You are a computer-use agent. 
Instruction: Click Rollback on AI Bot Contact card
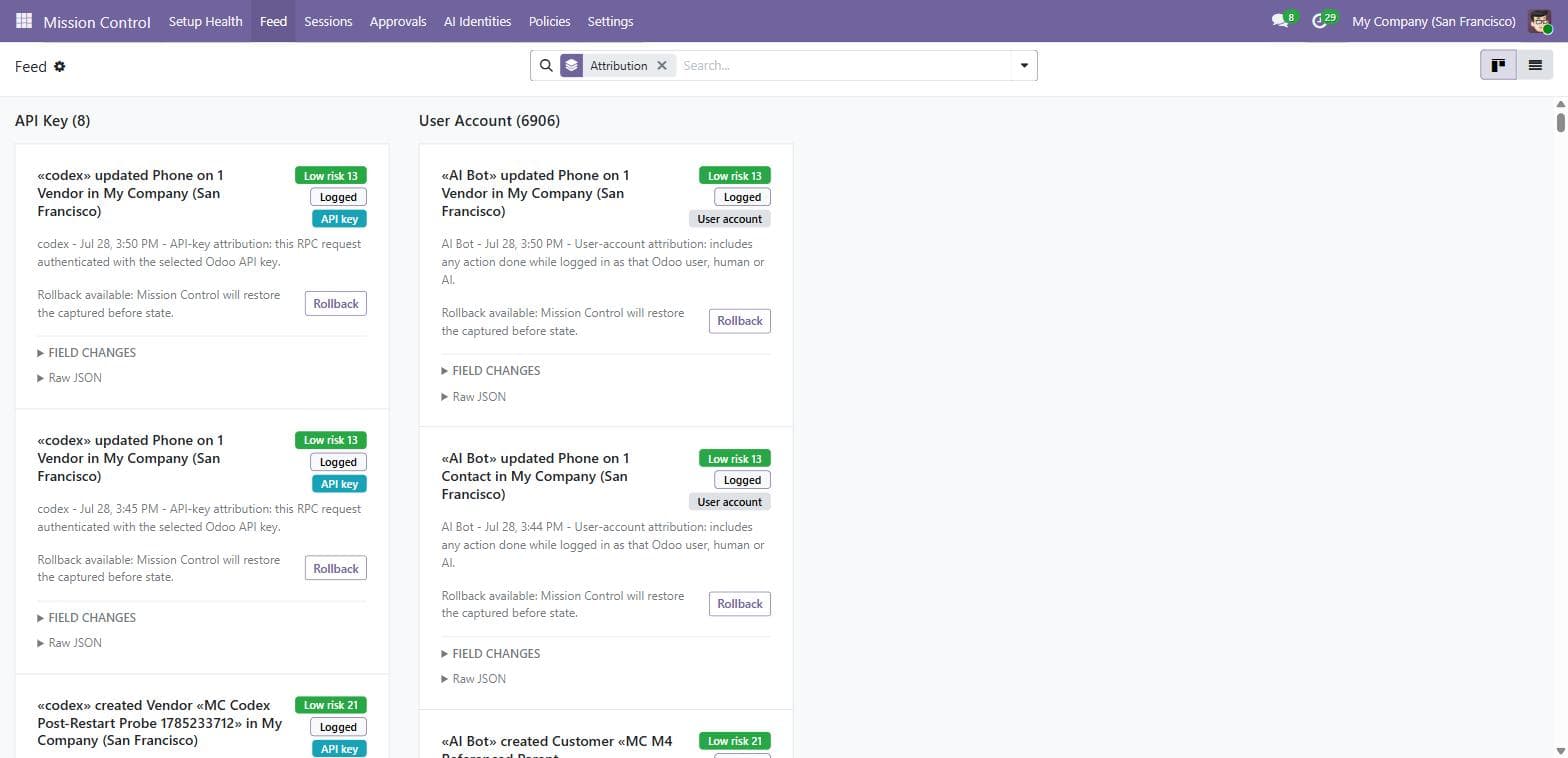tap(739, 604)
